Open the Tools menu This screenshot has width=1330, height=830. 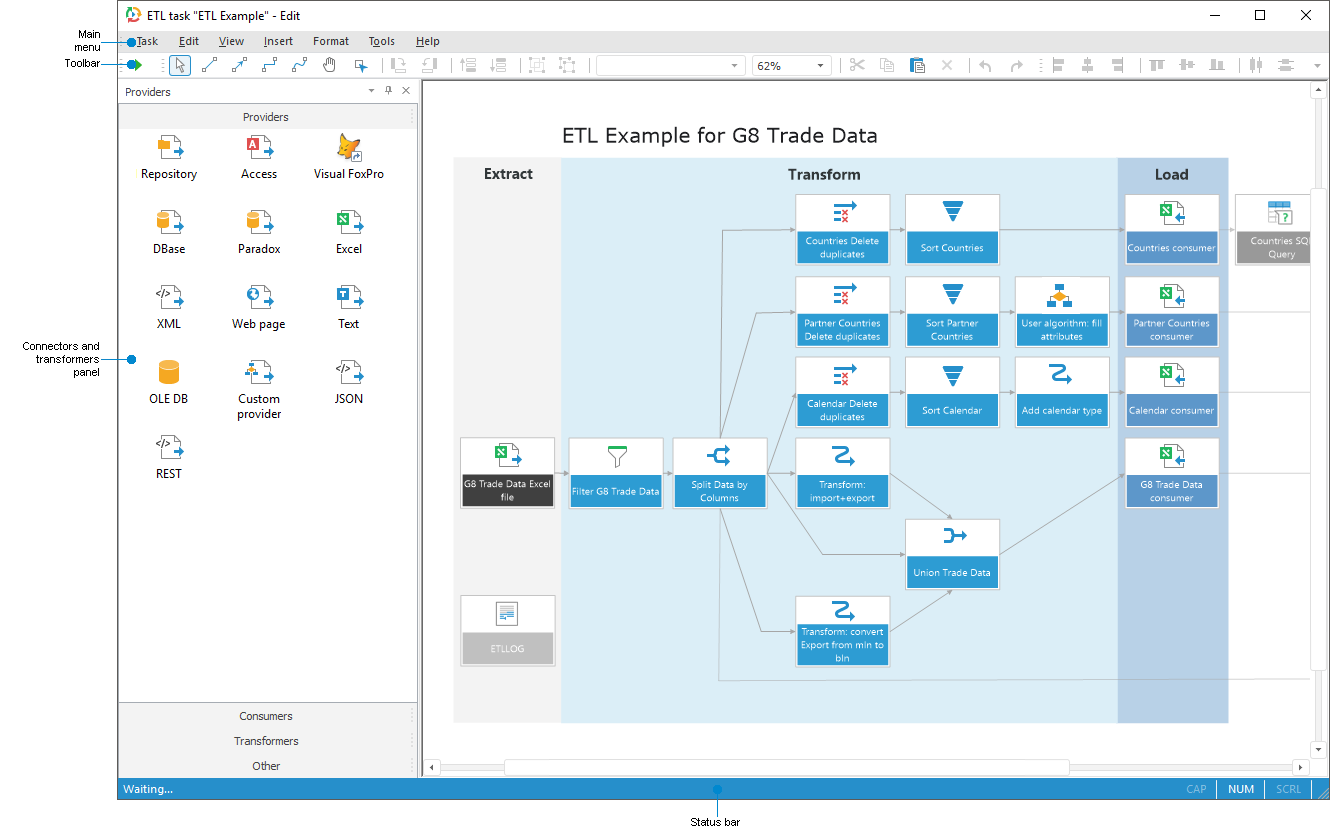[x=381, y=41]
